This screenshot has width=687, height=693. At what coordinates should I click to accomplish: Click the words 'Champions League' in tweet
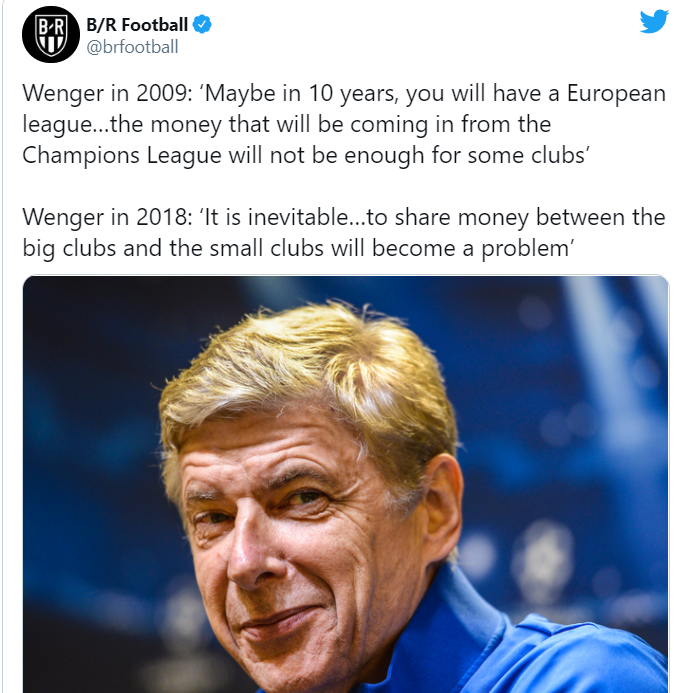point(122,156)
